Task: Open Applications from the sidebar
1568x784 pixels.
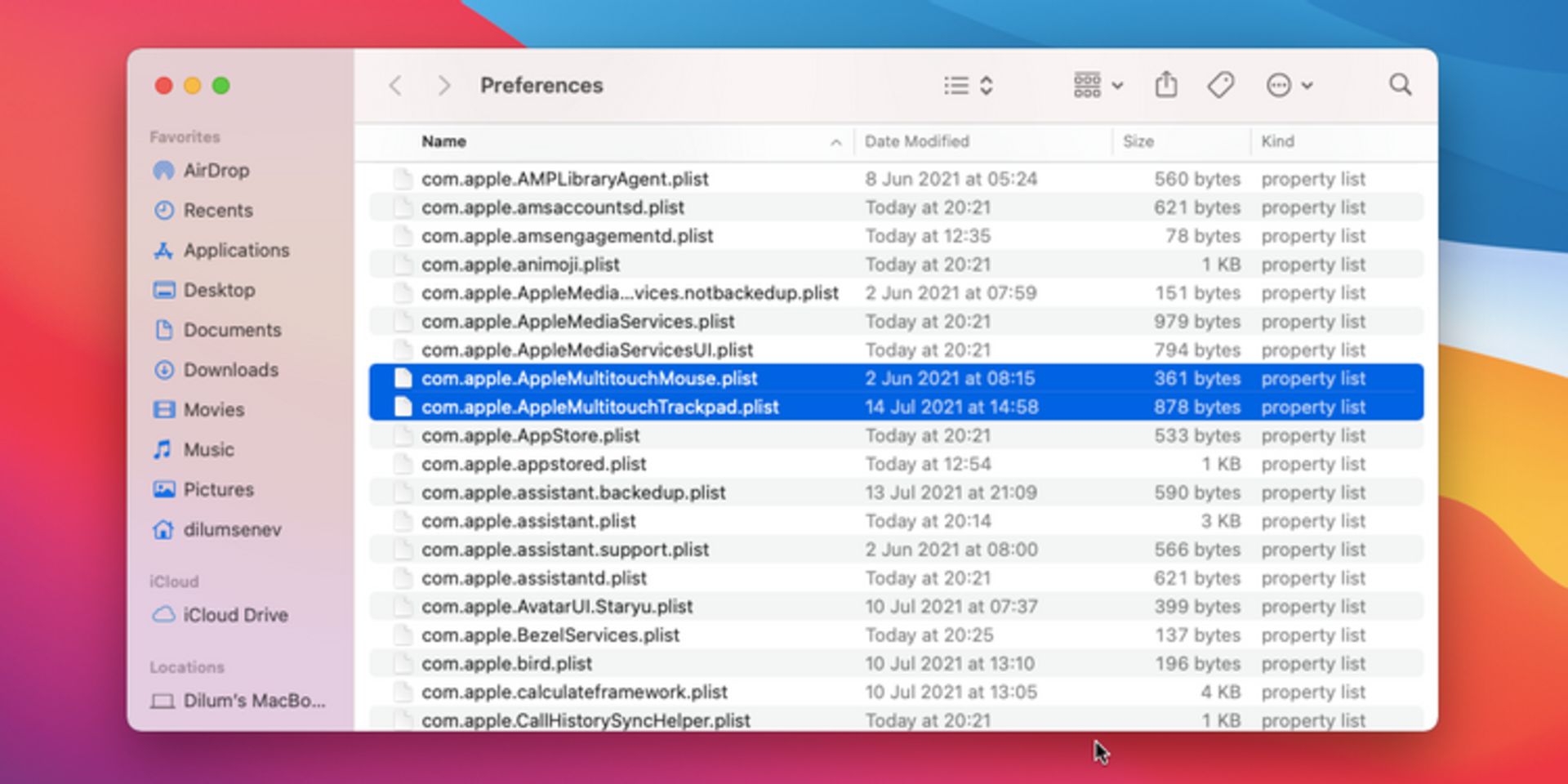Action: 236,251
